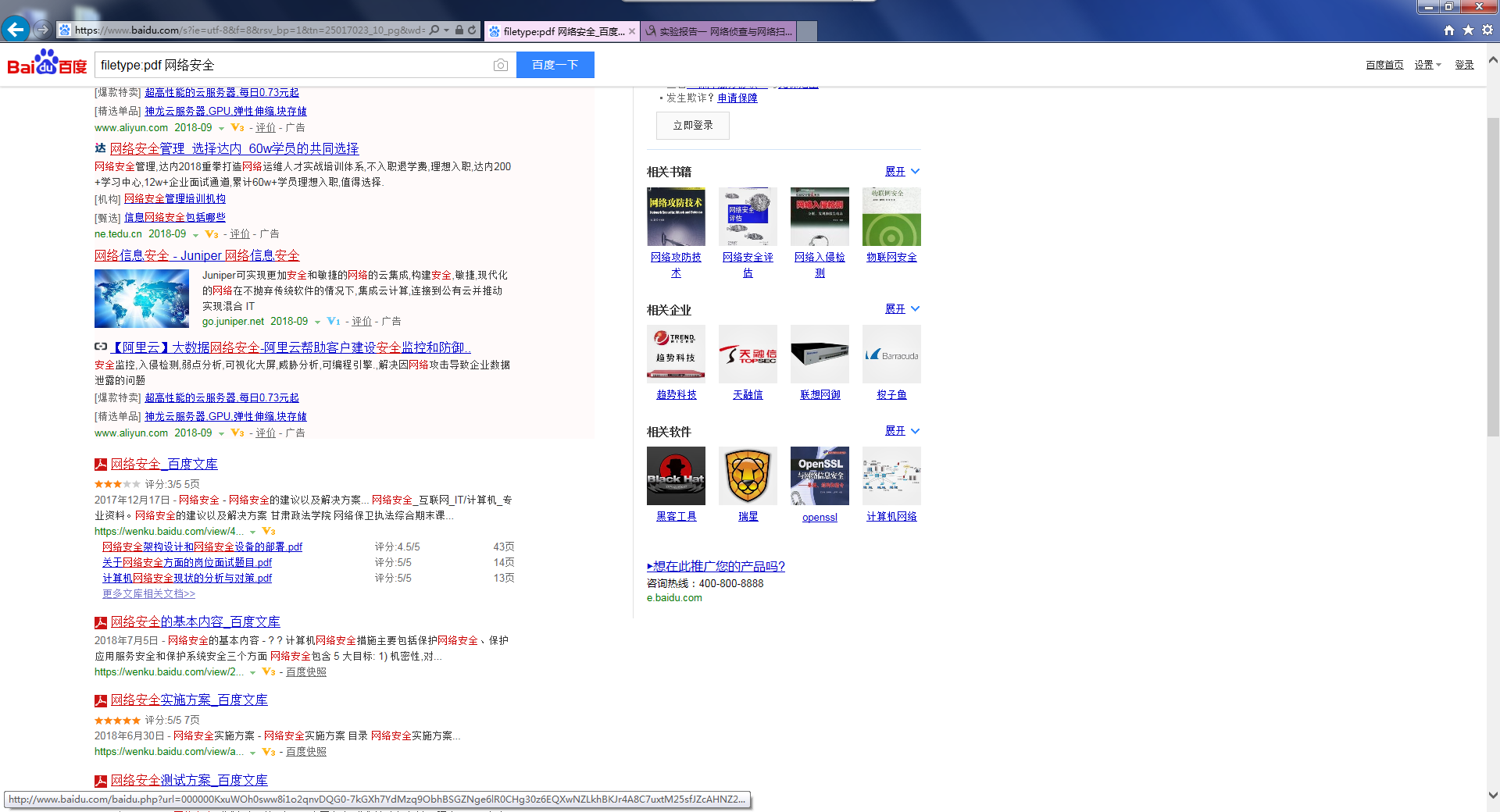The height and width of the screenshot is (812, 1500).
Task: Open the OpenSSL book thumbnail
Action: pyautogui.click(x=820, y=476)
